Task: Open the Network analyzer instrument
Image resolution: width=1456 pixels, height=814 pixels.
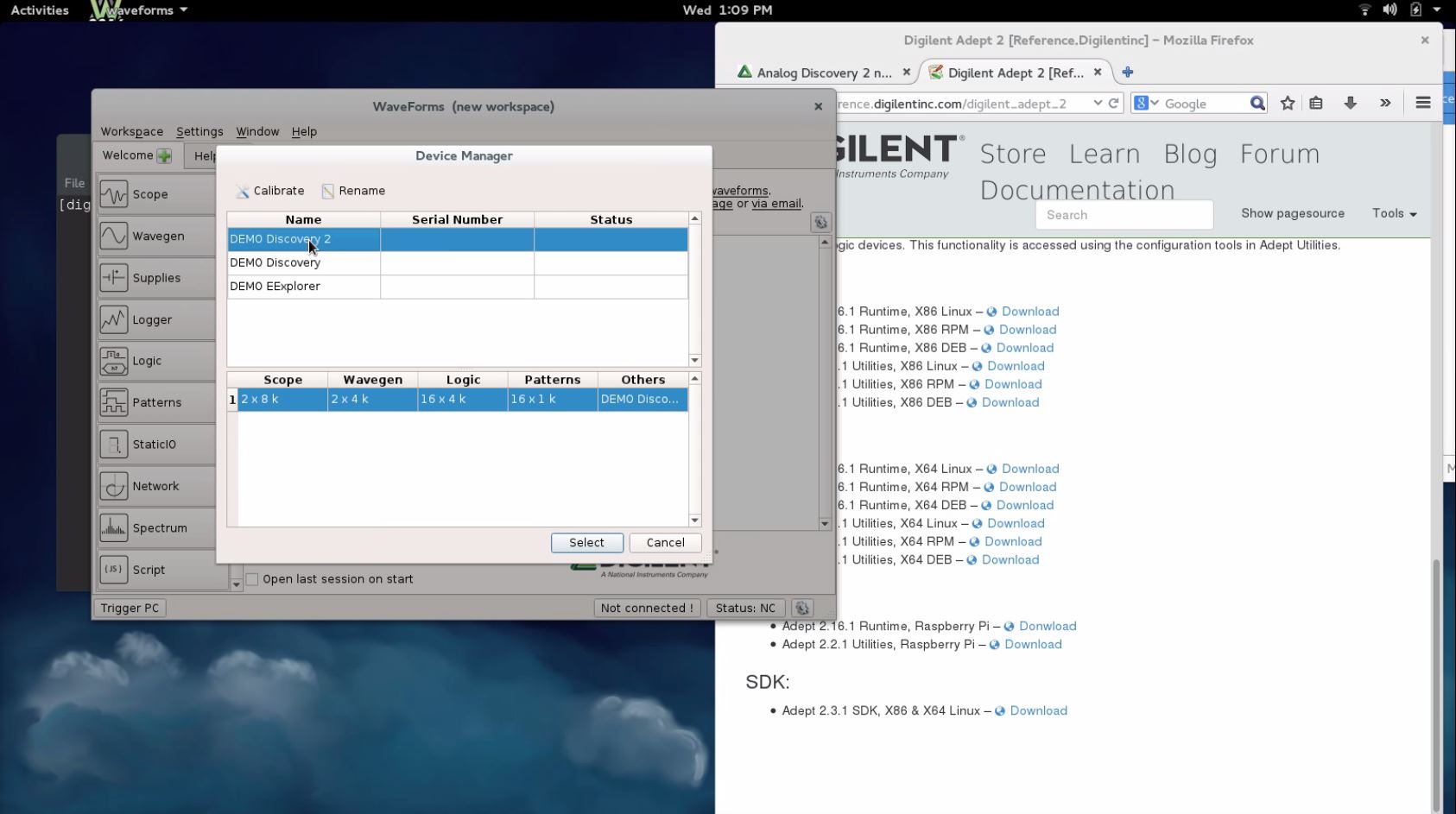Action: (x=155, y=486)
